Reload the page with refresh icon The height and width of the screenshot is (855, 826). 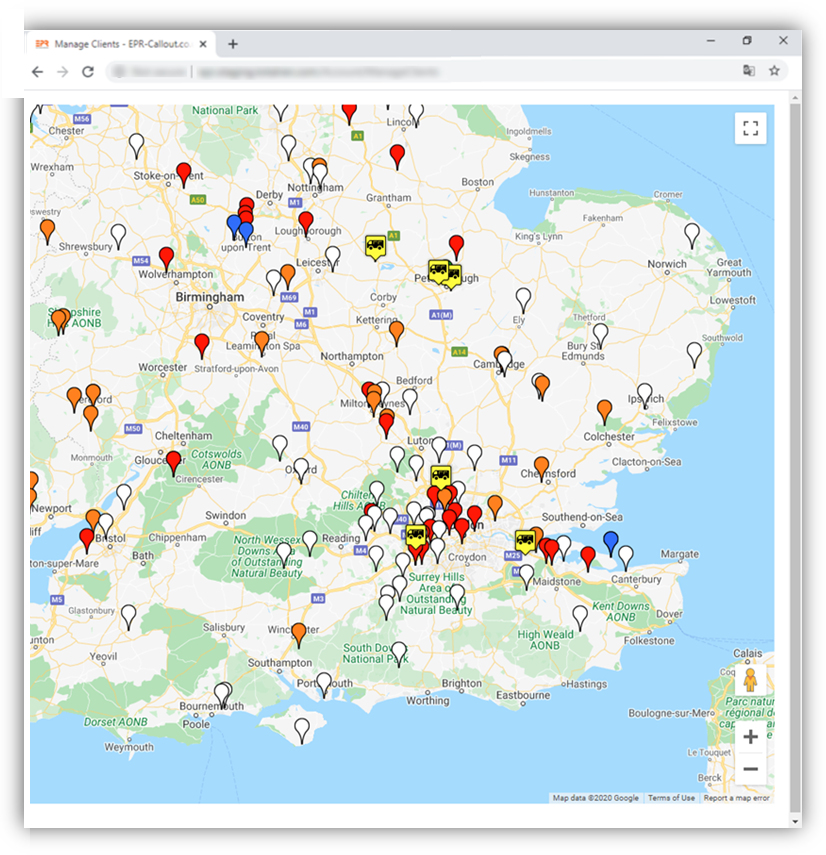88,71
